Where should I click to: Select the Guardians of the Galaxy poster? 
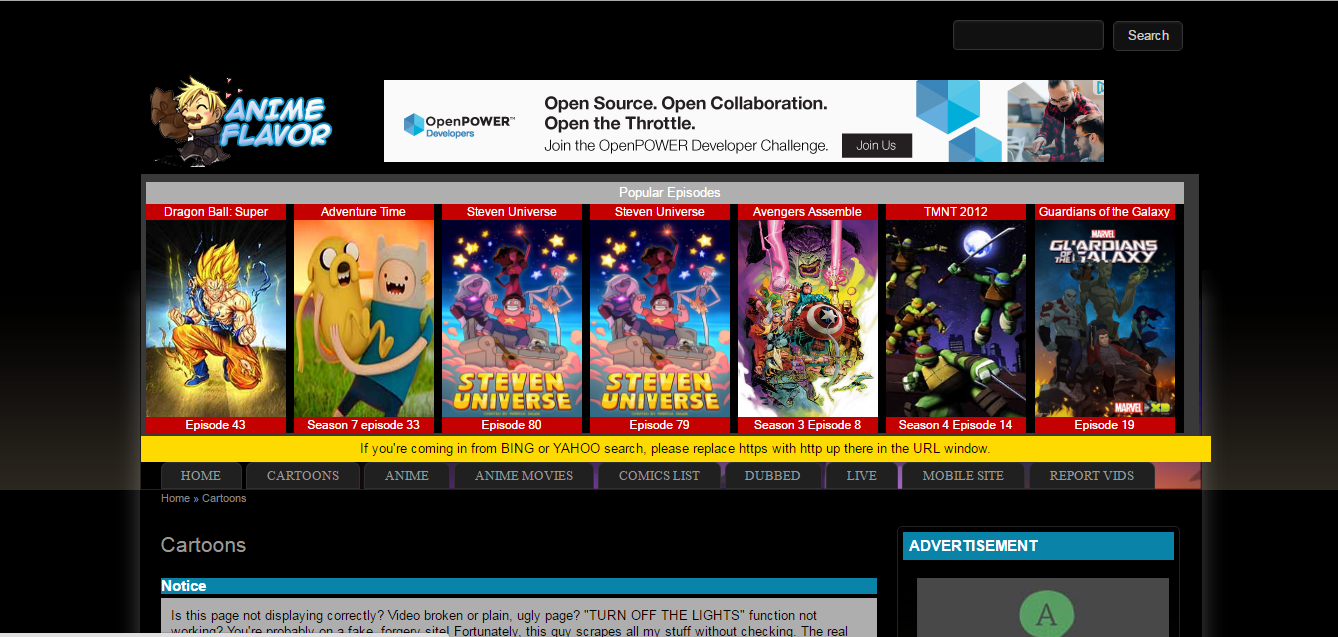tap(1105, 318)
